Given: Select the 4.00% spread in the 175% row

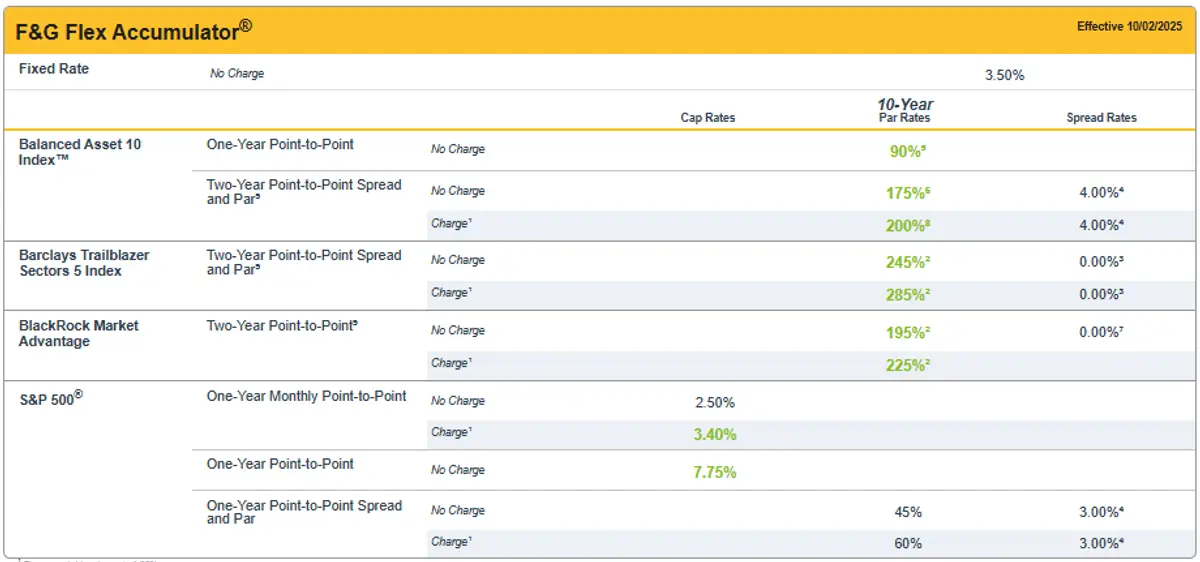Looking at the screenshot, I should [1104, 192].
